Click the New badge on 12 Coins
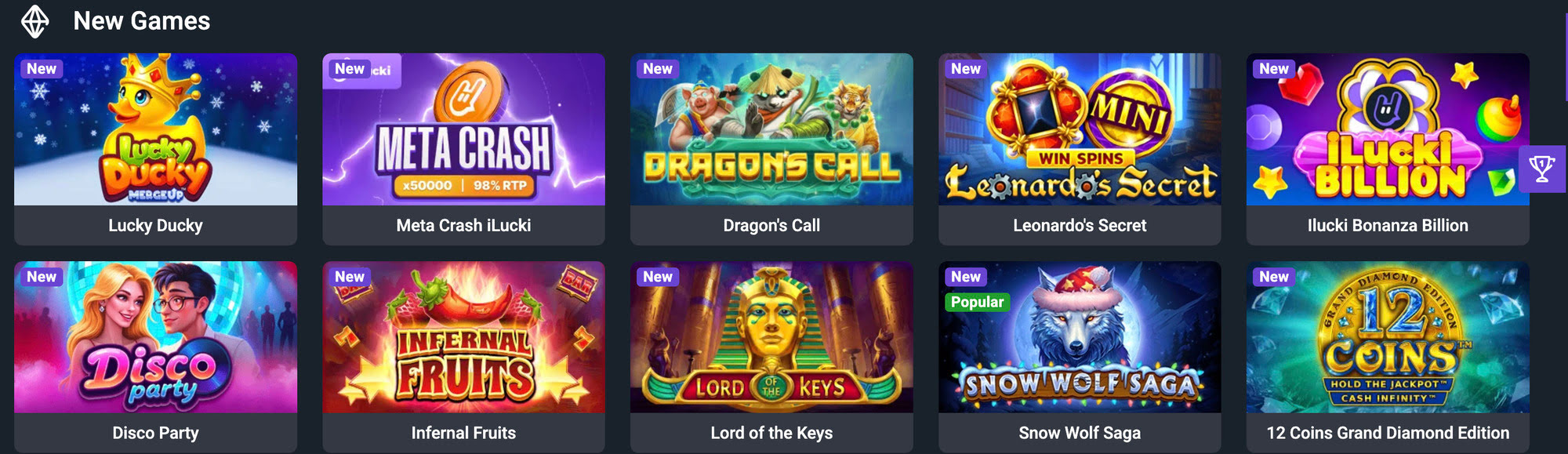 (1274, 277)
